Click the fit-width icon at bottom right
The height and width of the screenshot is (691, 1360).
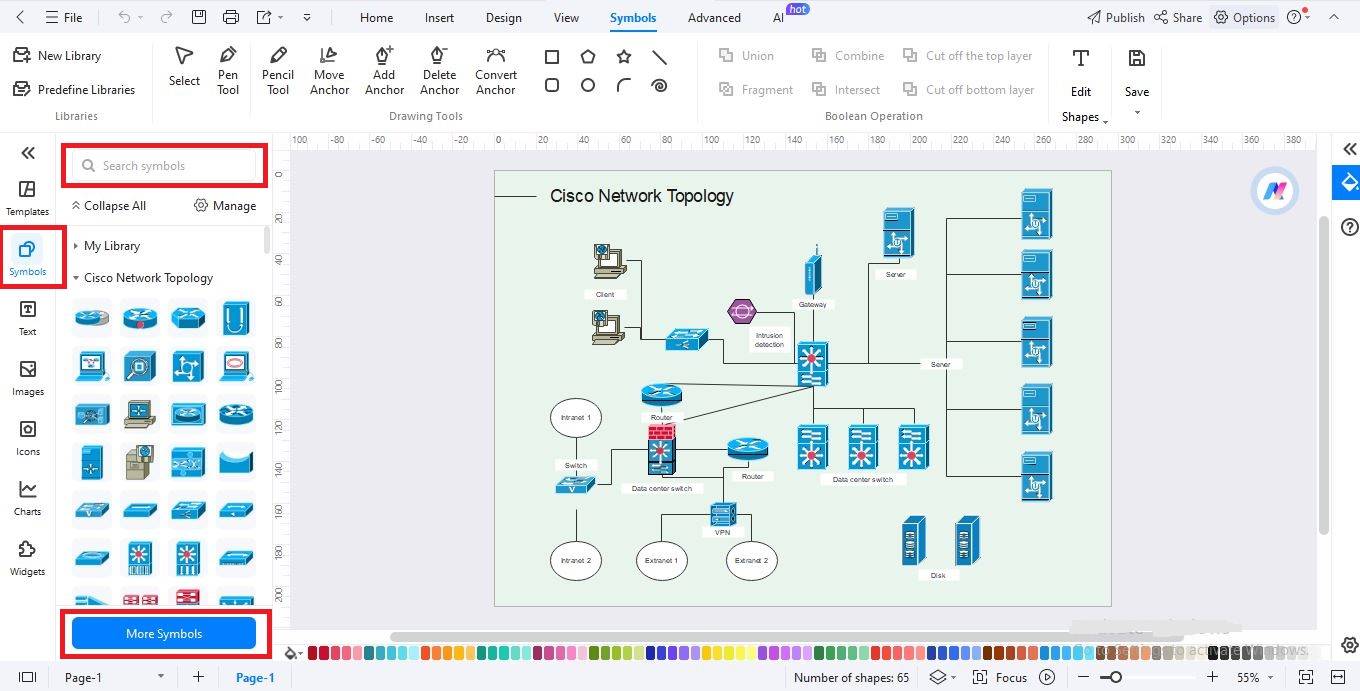1340,677
